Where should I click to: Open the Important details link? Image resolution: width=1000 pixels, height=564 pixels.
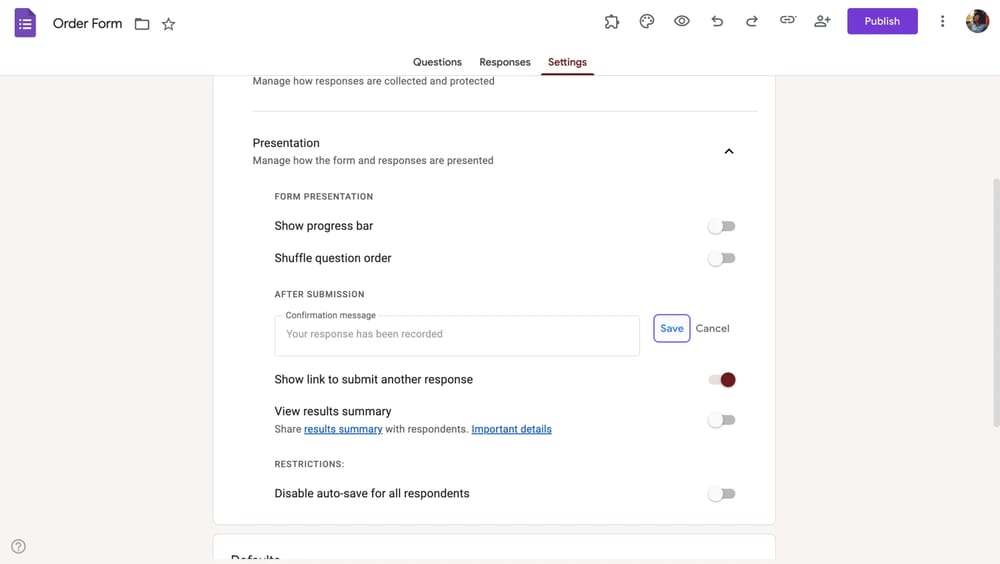[x=511, y=429]
